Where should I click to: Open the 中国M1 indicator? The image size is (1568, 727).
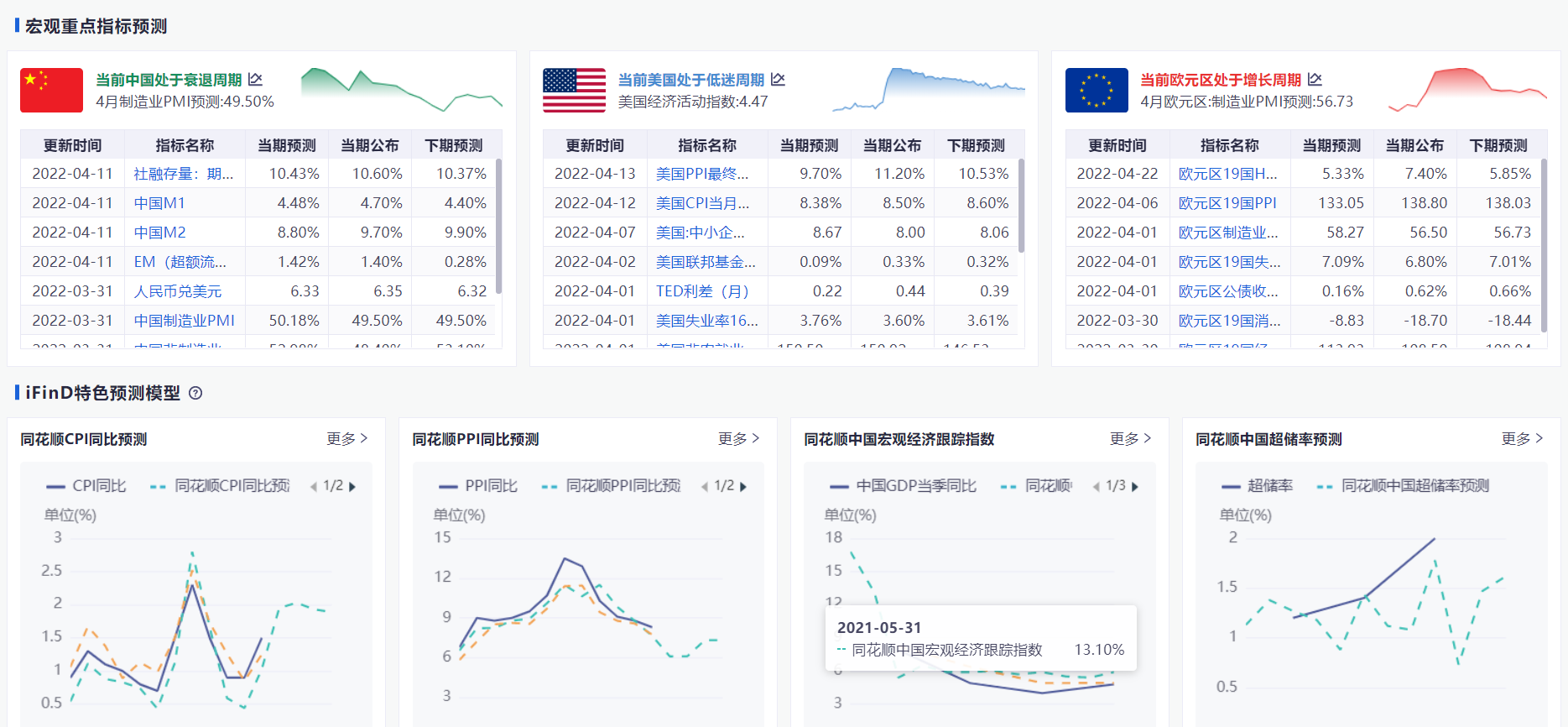(x=159, y=203)
